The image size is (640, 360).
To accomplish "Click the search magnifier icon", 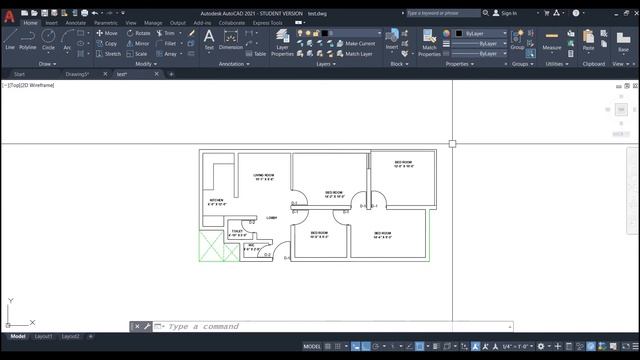I will click(486, 13).
